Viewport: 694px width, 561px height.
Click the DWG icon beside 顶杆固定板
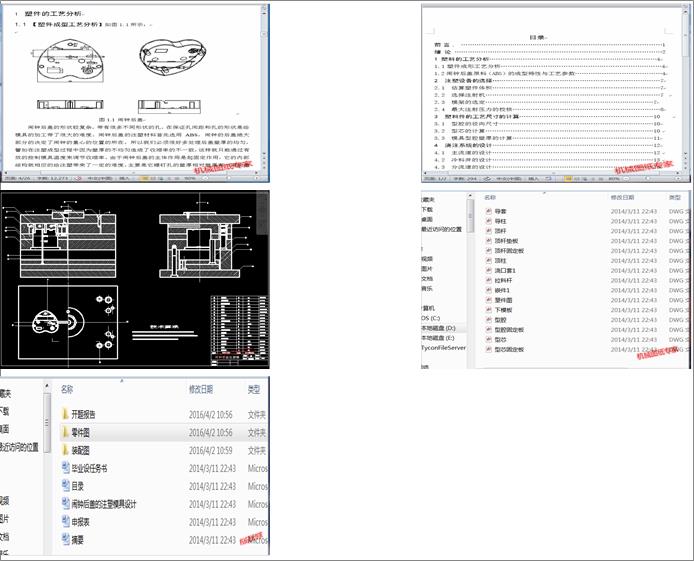(x=489, y=251)
